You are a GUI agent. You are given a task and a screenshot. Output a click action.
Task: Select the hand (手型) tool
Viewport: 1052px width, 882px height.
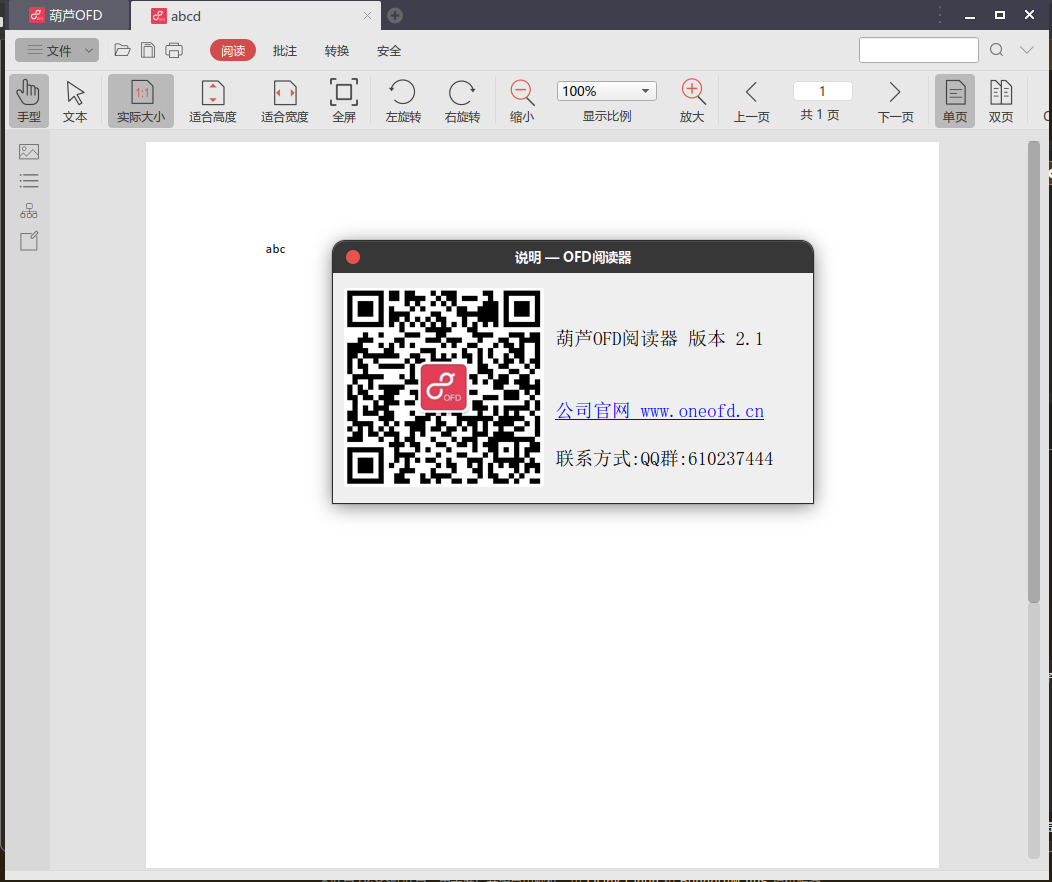pyautogui.click(x=29, y=101)
